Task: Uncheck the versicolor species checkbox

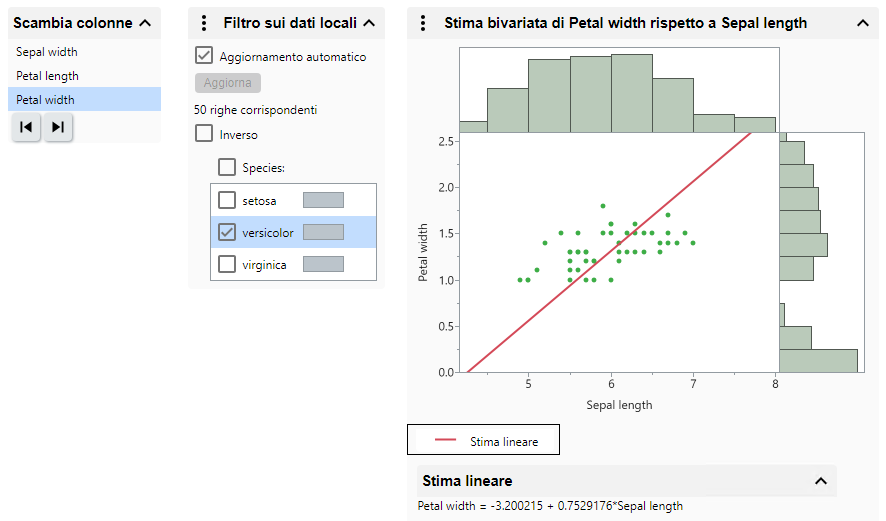Action: click(227, 232)
